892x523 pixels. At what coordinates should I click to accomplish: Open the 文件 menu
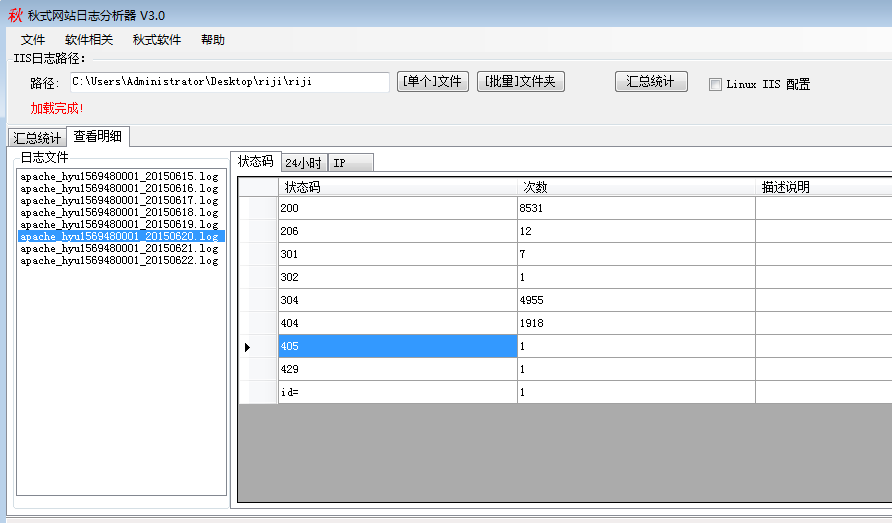[x=33, y=40]
